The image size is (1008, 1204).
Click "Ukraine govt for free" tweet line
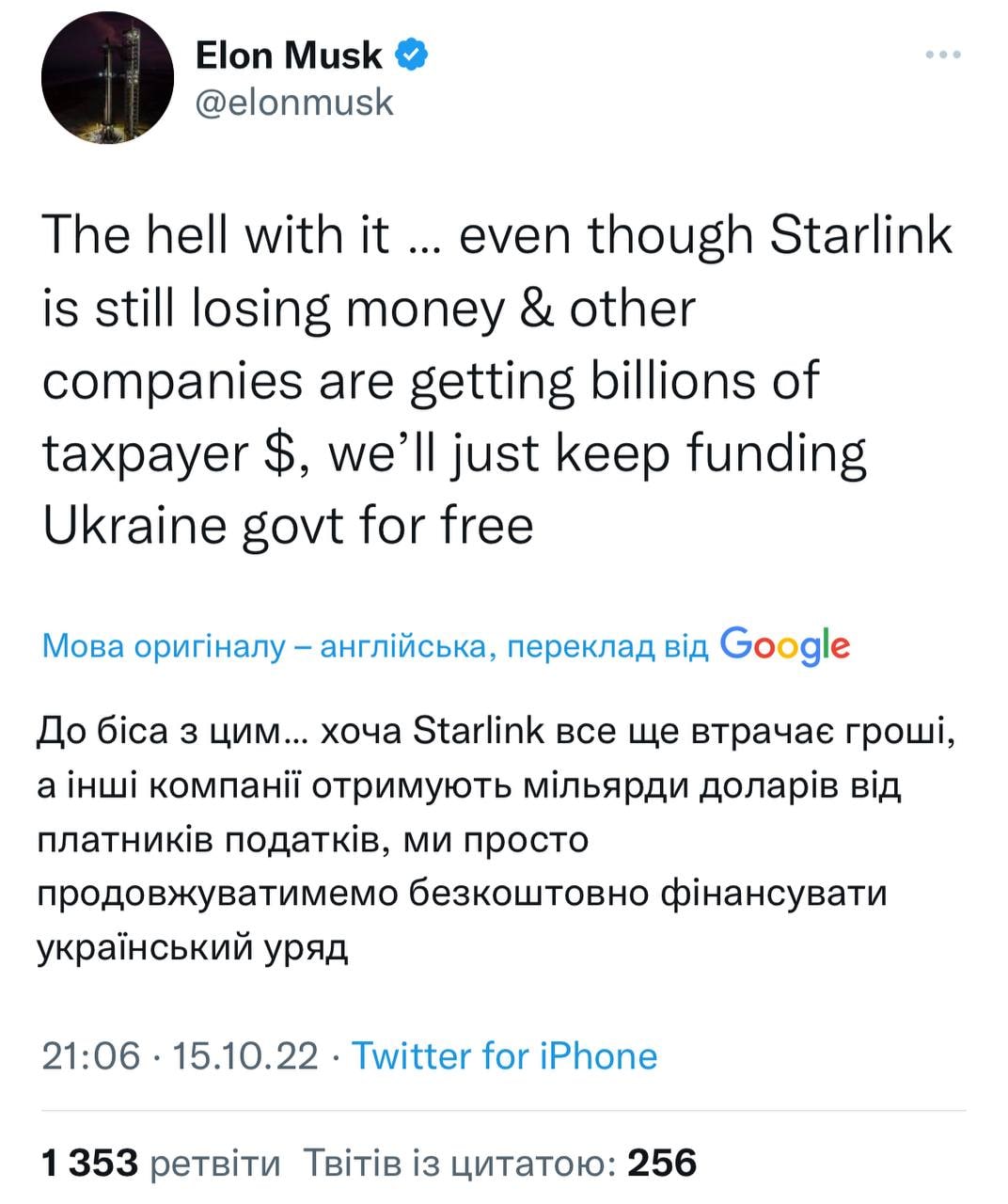[x=288, y=525]
